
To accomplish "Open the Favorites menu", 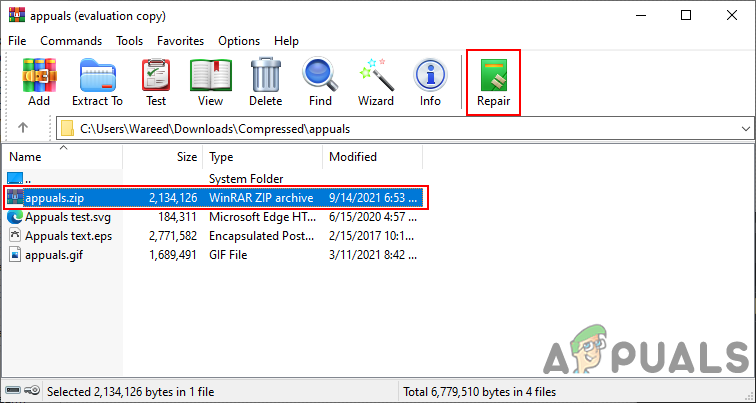I will pos(180,41).
